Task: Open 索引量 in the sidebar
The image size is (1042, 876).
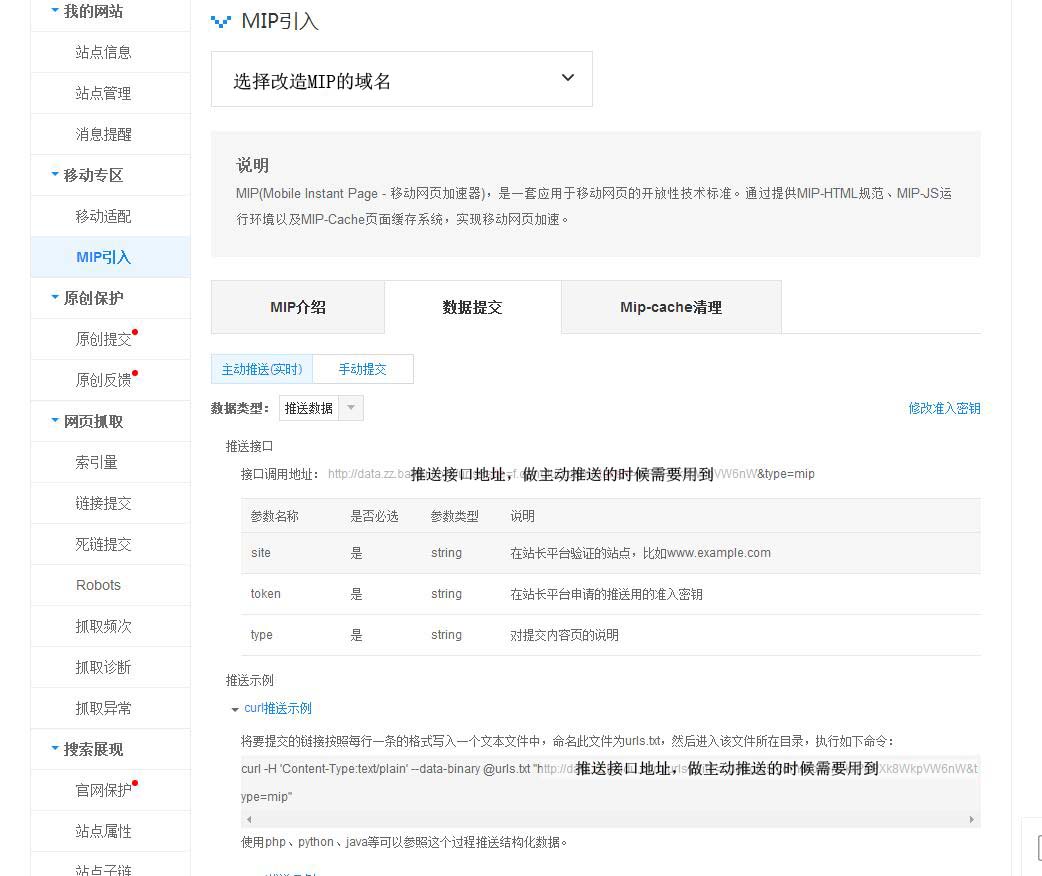Action: pyautogui.click(x=96, y=462)
